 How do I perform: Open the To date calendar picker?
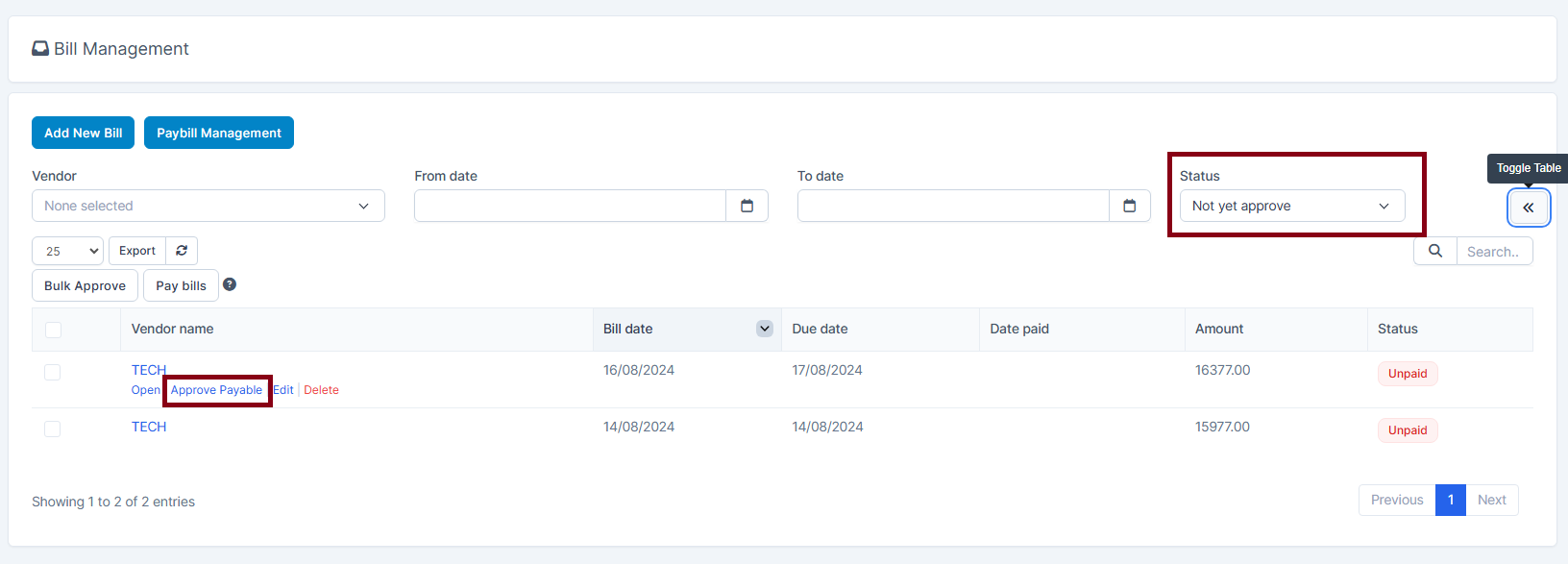pyautogui.click(x=1129, y=206)
